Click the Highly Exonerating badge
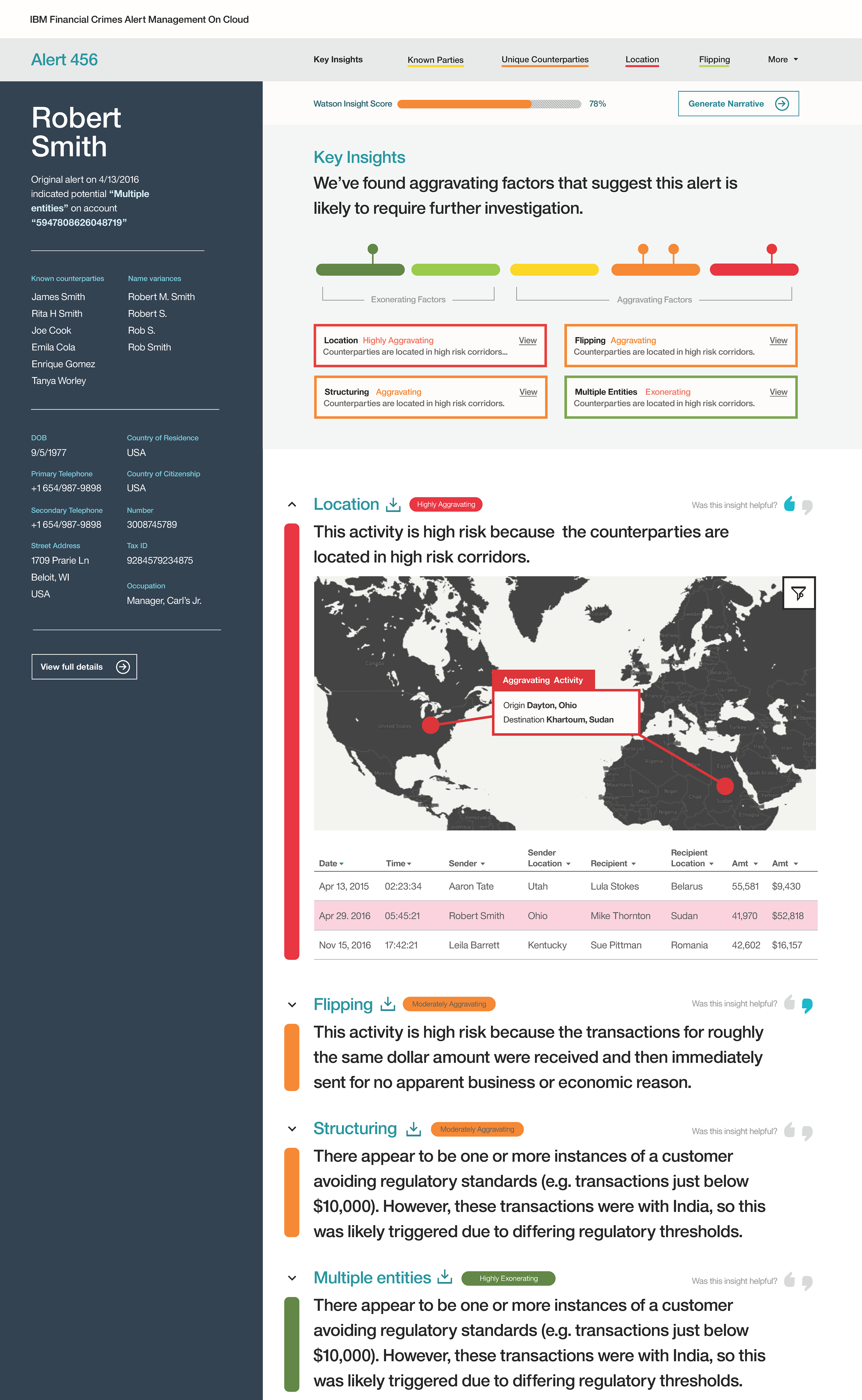The image size is (862, 1400). [x=508, y=1278]
